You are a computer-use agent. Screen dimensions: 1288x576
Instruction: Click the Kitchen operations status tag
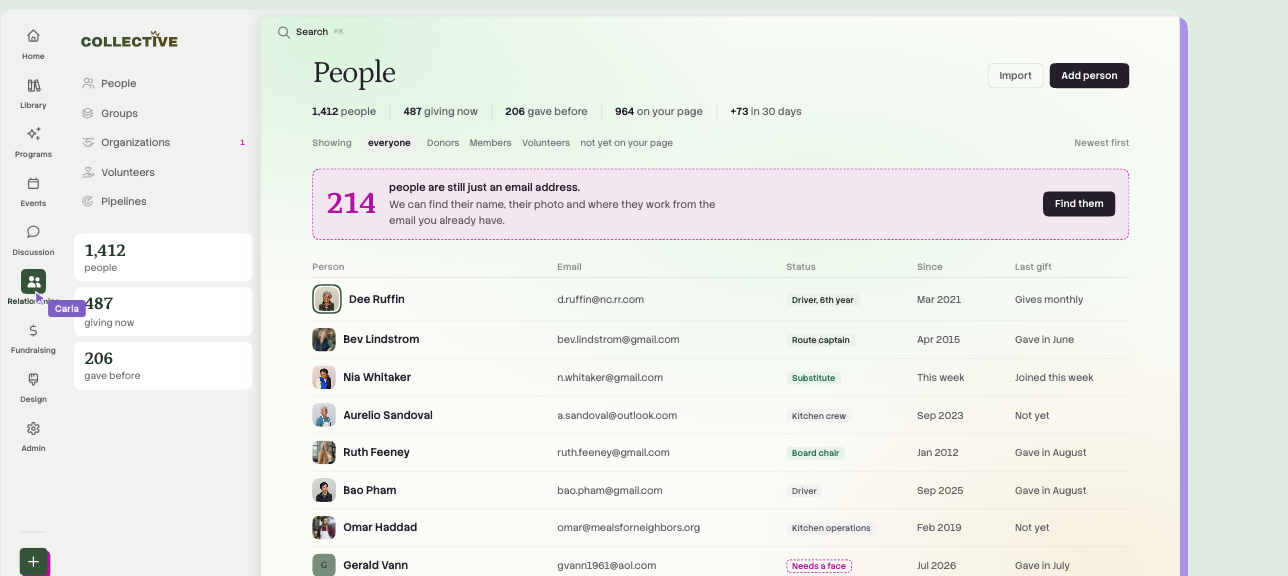pyautogui.click(x=831, y=528)
